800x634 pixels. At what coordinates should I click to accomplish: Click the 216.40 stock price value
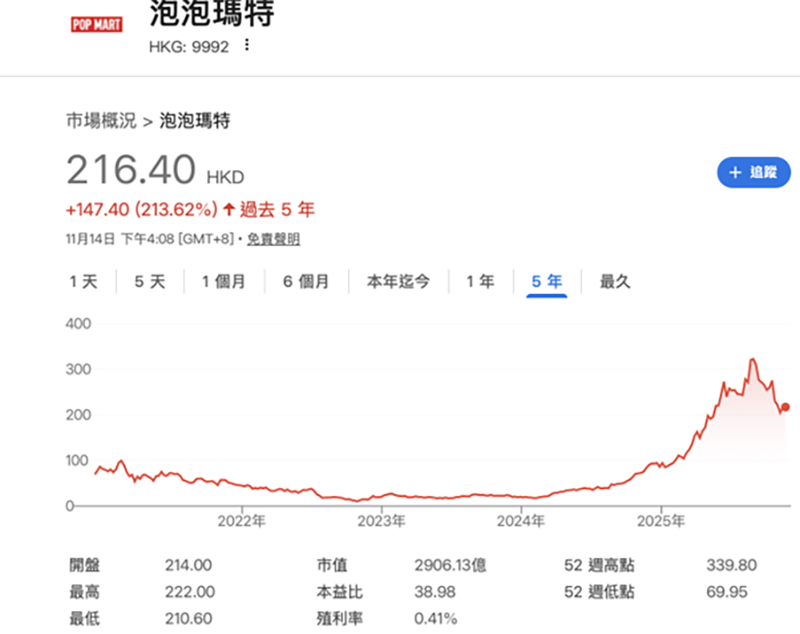(x=131, y=171)
